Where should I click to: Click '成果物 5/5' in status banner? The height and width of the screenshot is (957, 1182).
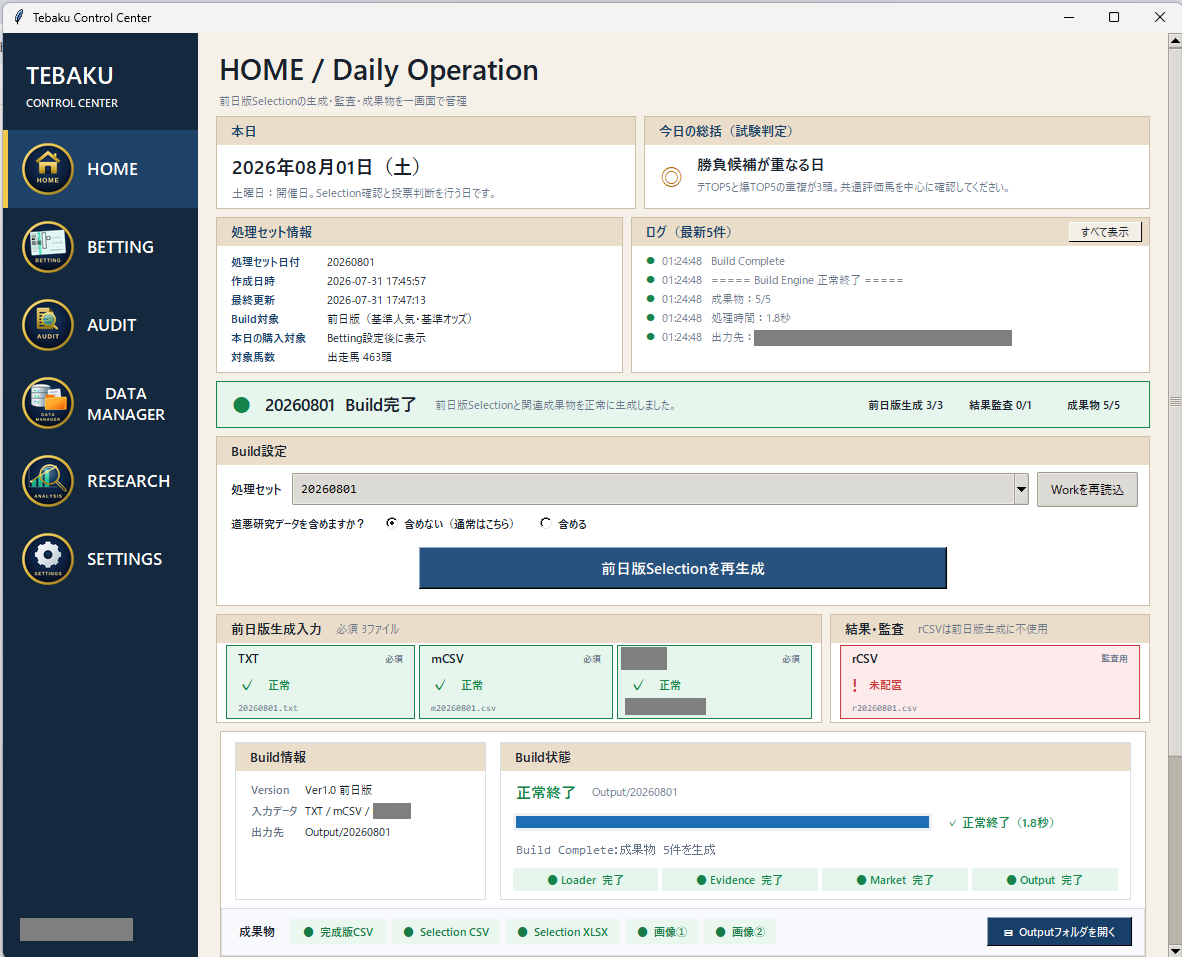coord(1093,405)
